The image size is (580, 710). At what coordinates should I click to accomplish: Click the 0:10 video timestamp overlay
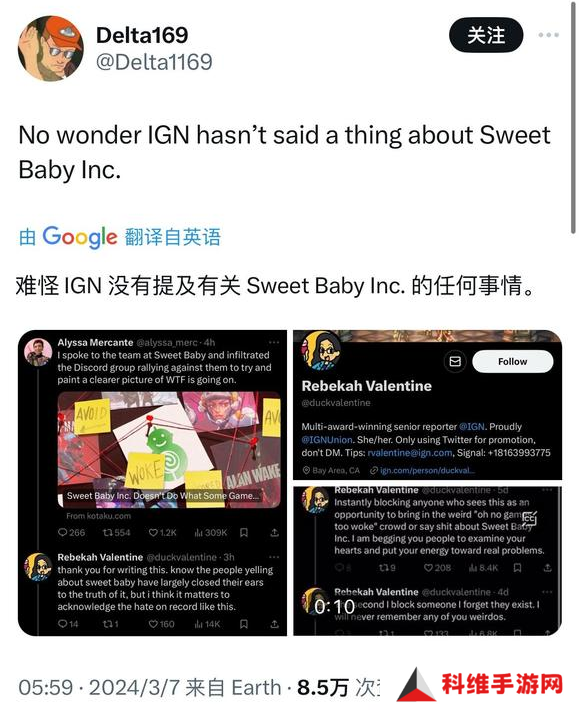pos(335,606)
